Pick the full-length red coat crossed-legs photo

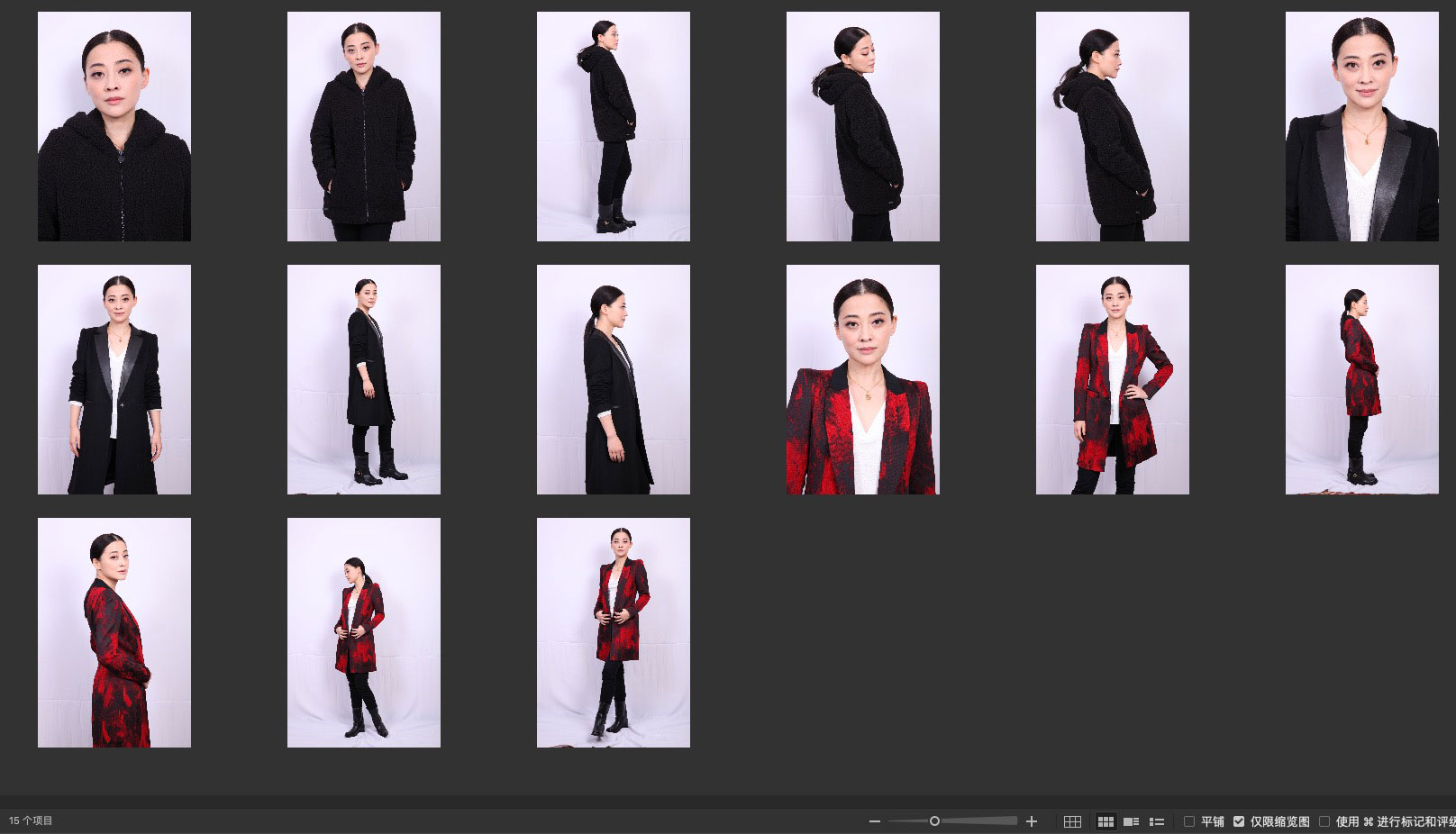click(614, 632)
